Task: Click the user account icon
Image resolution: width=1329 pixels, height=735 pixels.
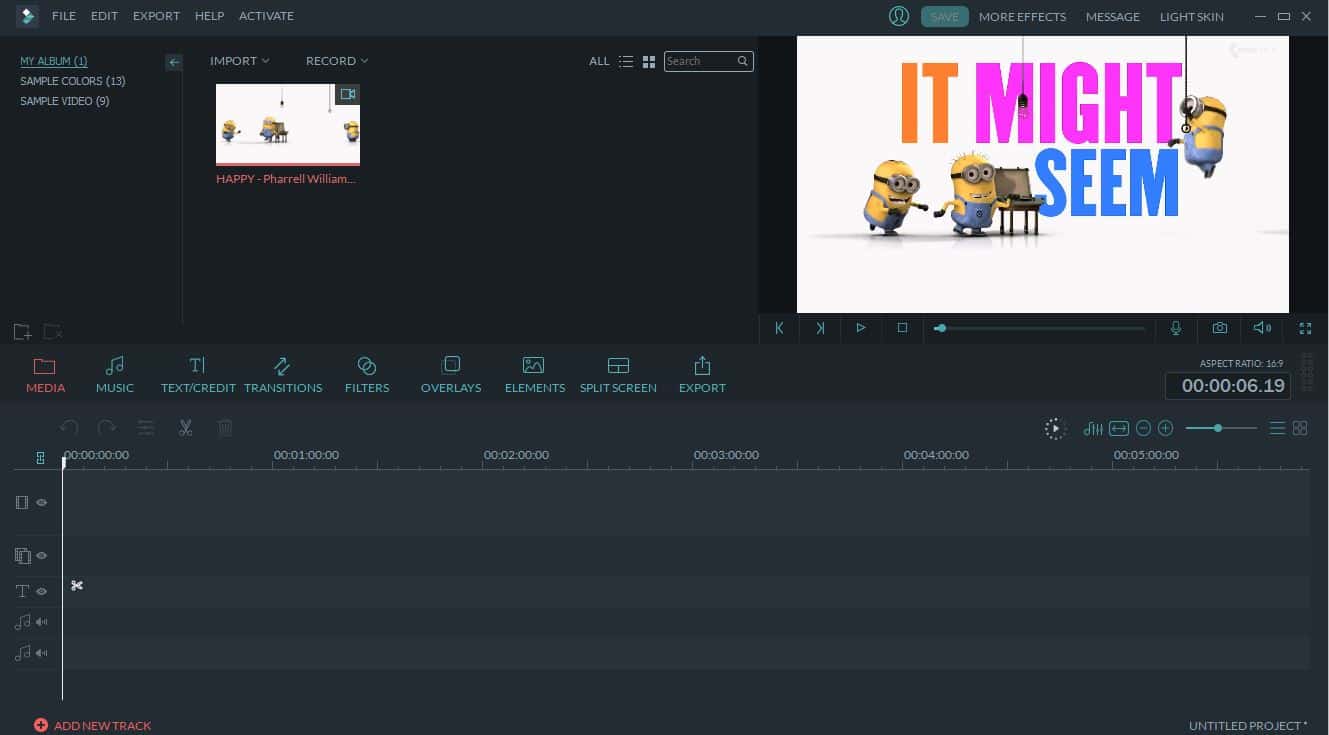Action: [x=899, y=16]
